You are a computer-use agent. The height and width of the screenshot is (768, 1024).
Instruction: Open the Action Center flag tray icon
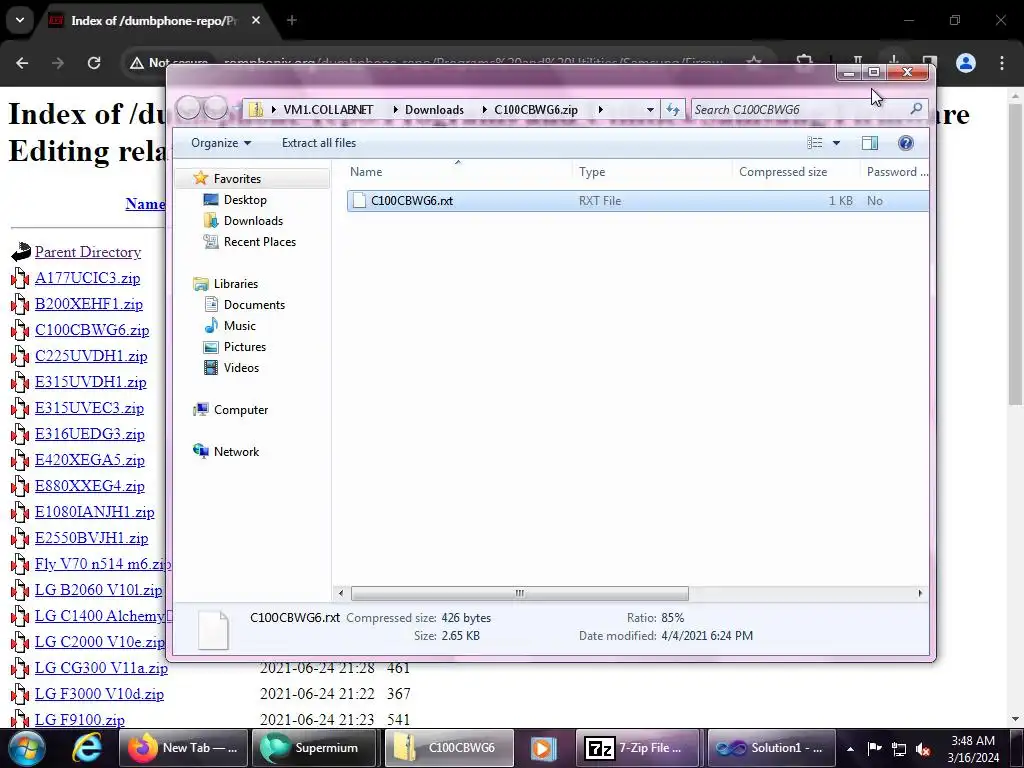(x=874, y=749)
